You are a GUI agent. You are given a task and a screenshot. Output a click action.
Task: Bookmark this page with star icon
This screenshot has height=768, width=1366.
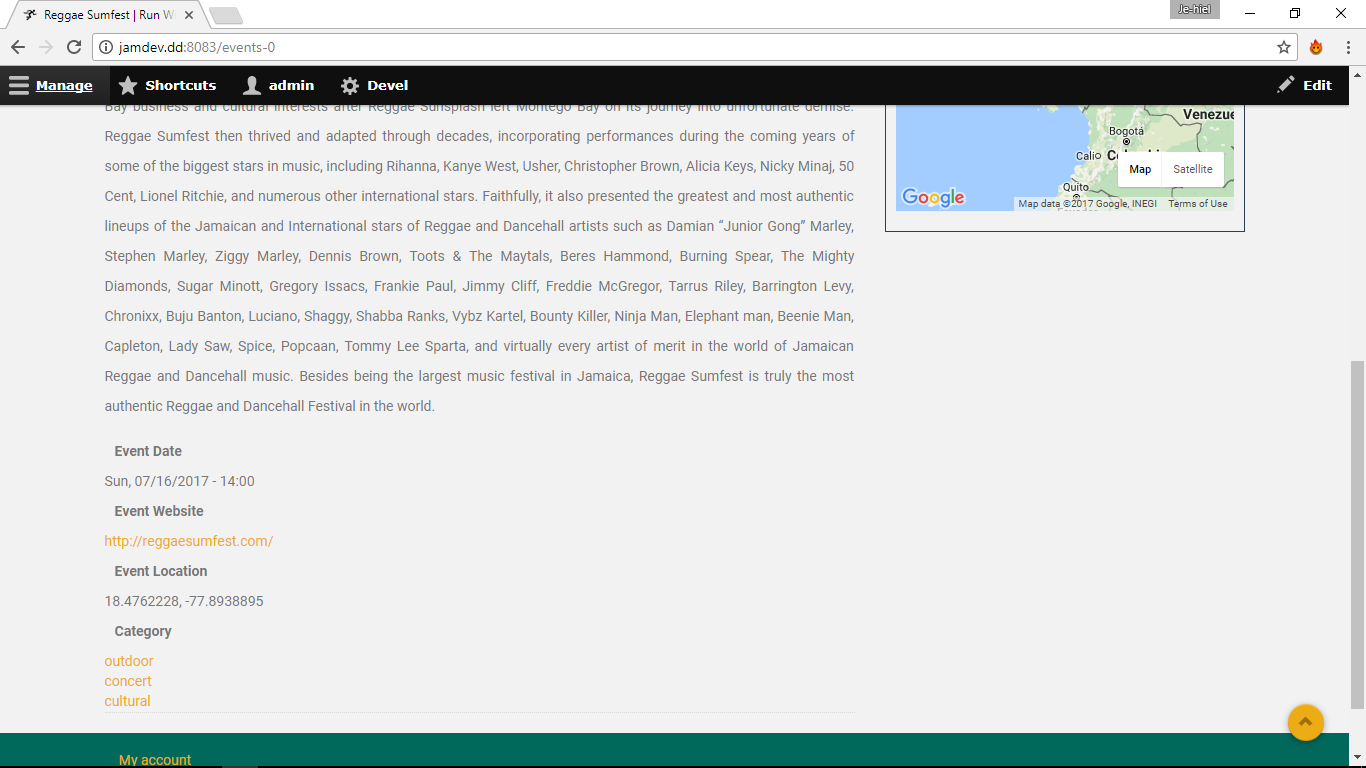1284,47
